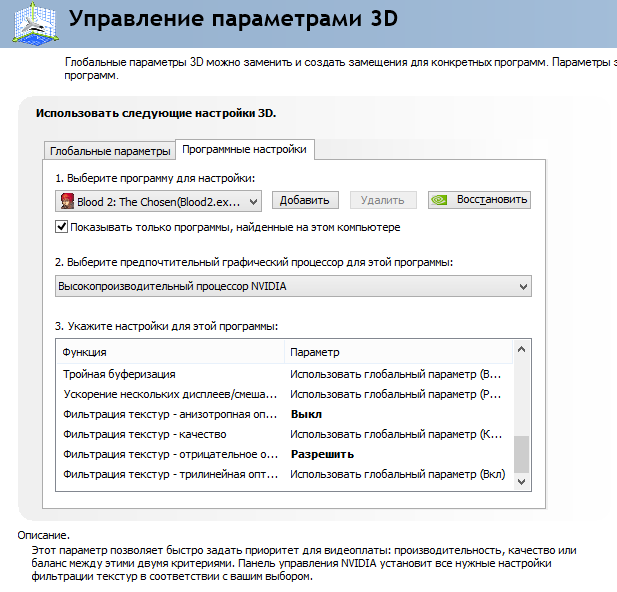The width and height of the screenshot is (617, 592).
Task: Click the Параметр column header
Action: tap(399, 352)
